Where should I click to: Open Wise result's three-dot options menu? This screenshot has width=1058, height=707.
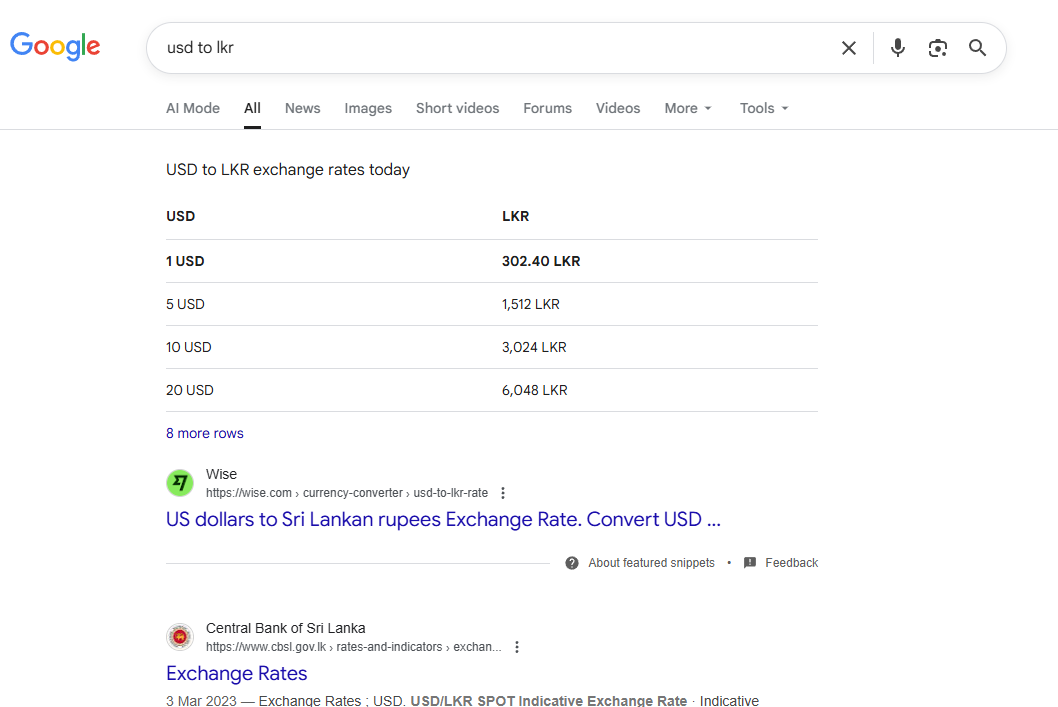(x=503, y=493)
